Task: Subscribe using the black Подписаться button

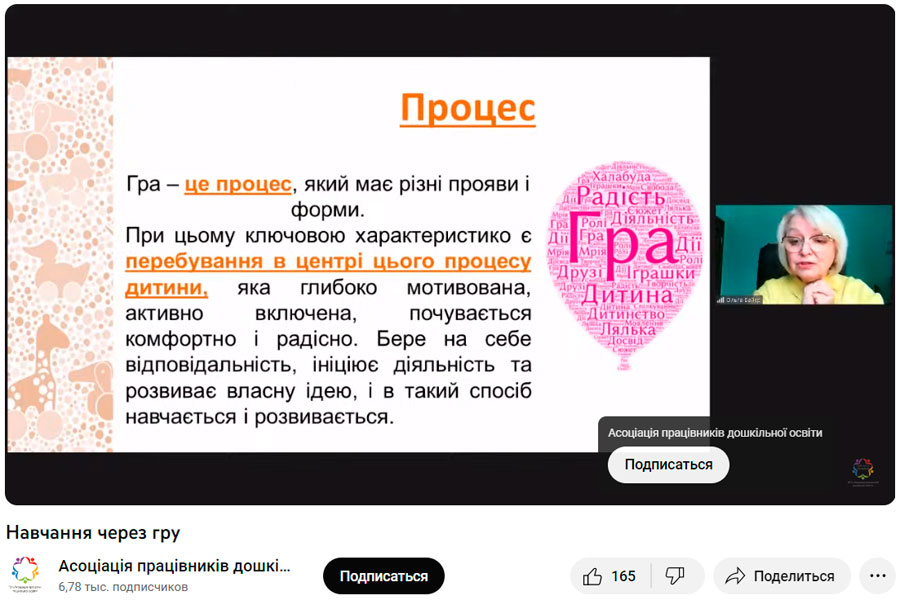Action: [x=383, y=576]
